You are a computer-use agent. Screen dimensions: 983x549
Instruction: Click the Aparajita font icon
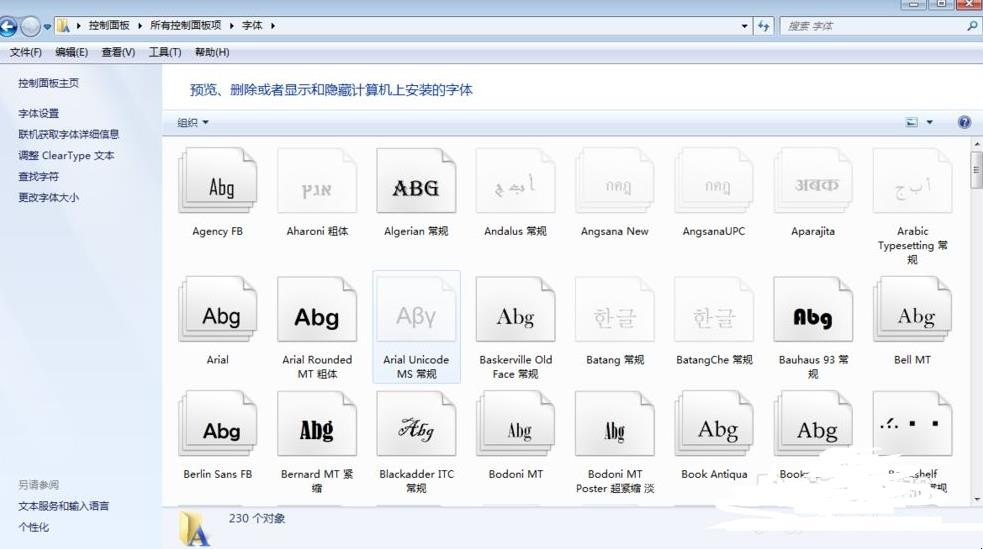pyautogui.click(x=812, y=183)
